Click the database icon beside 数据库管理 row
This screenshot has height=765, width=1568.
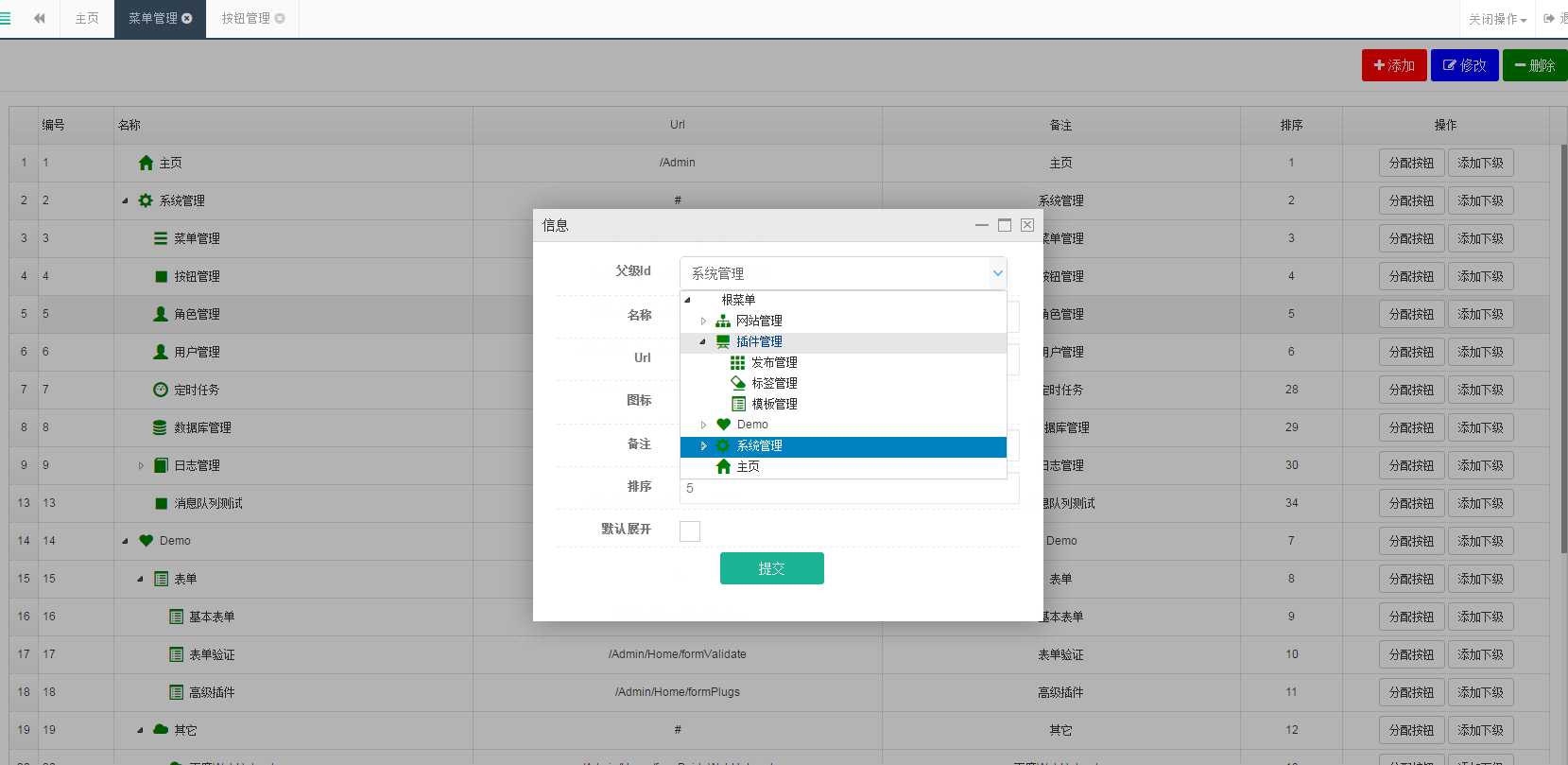click(x=161, y=427)
